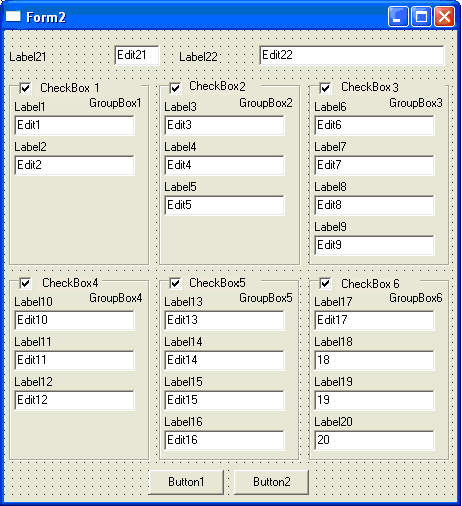Click the Form2 window icon in title bar
The image size is (462, 506).
coord(13,16)
